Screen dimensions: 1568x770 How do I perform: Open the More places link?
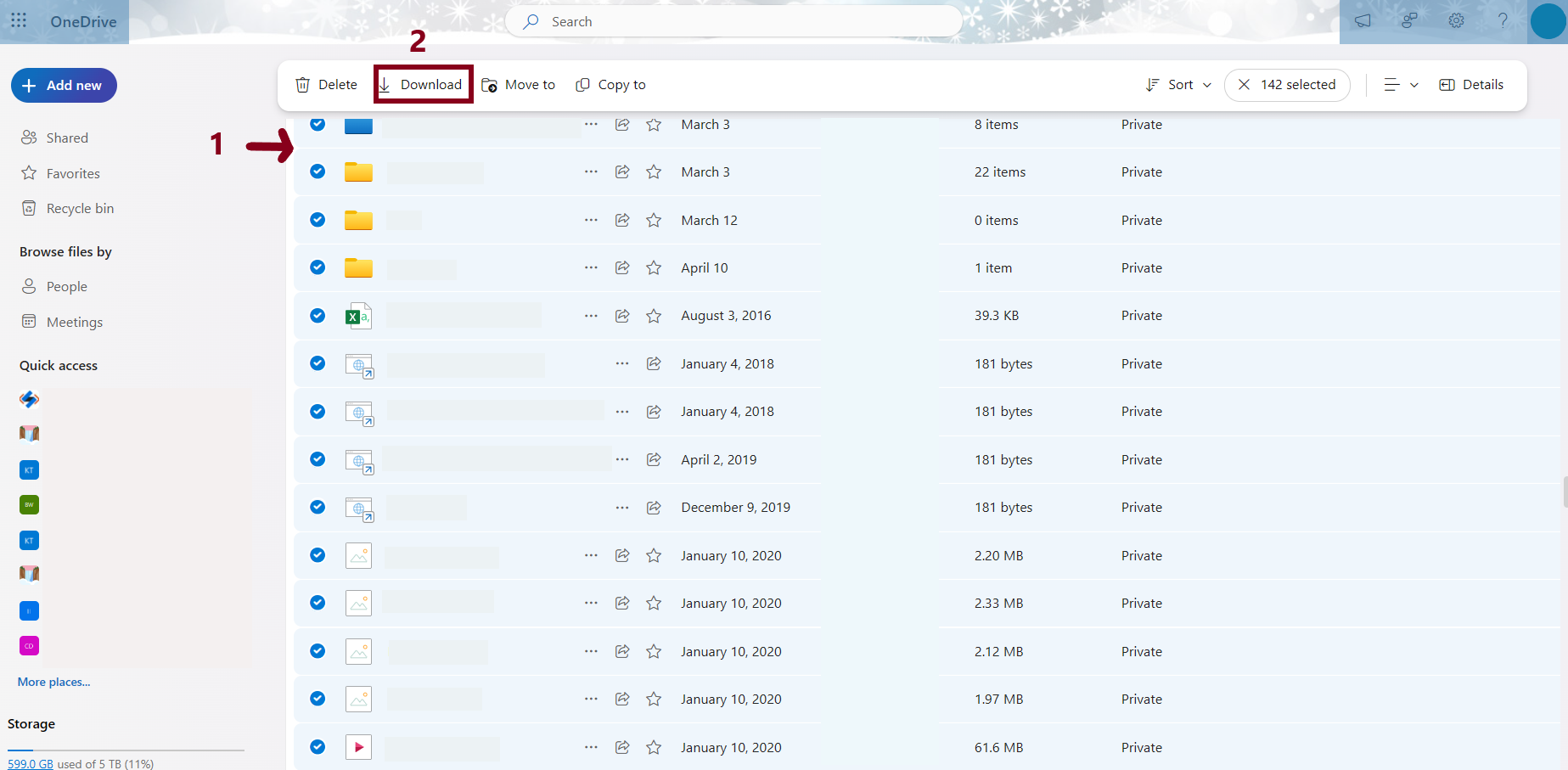point(53,682)
